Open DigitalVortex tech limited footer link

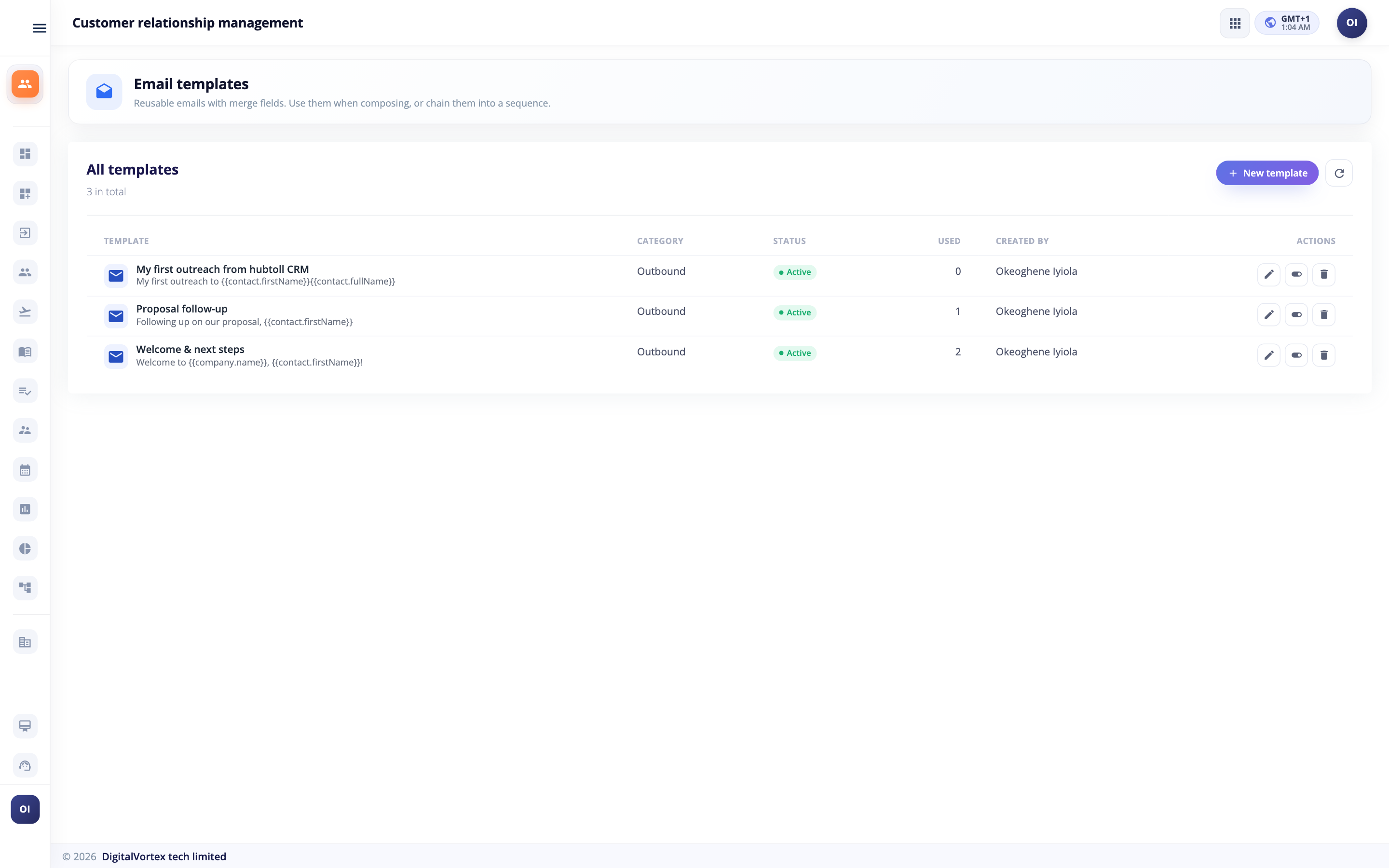click(163, 856)
